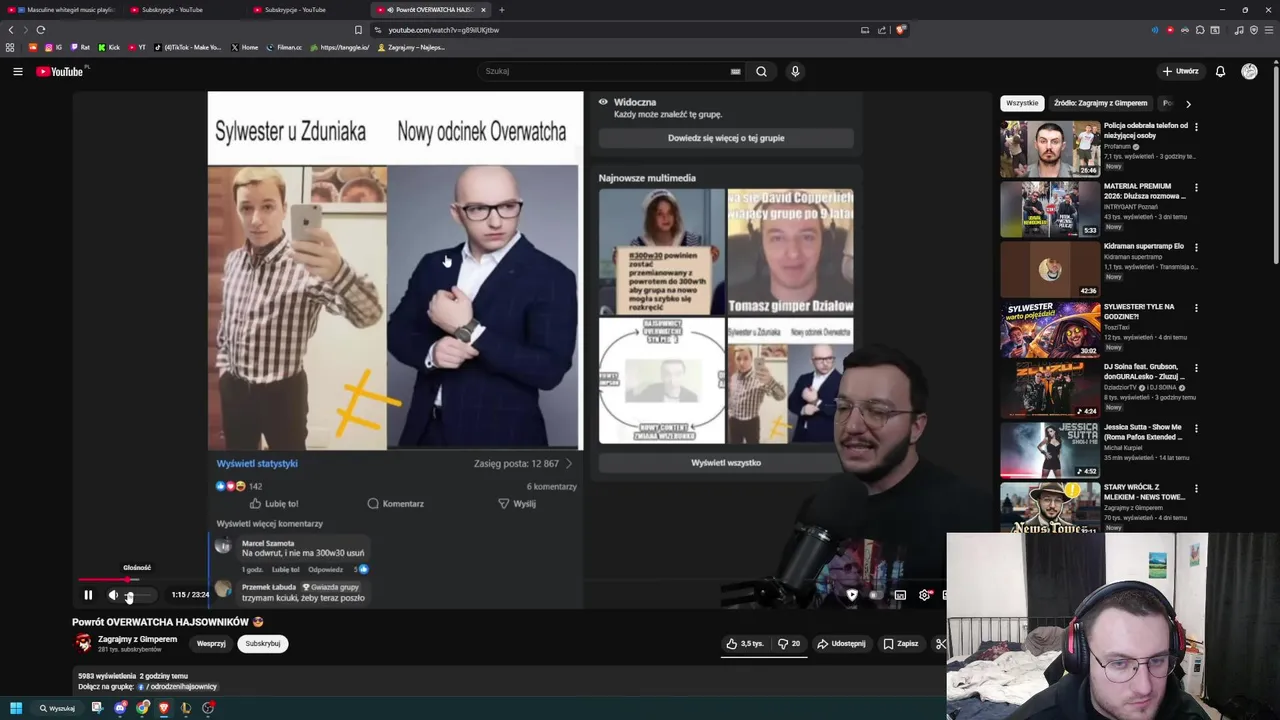Pause the video
This screenshot has width=1280, height=720.
coord(88,595)
